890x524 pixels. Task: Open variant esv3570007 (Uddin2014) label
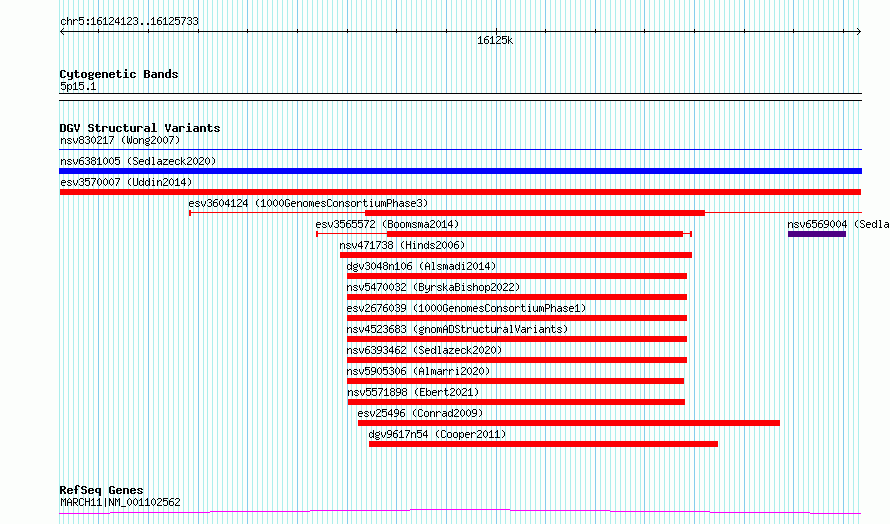click(x=126, y=182)
